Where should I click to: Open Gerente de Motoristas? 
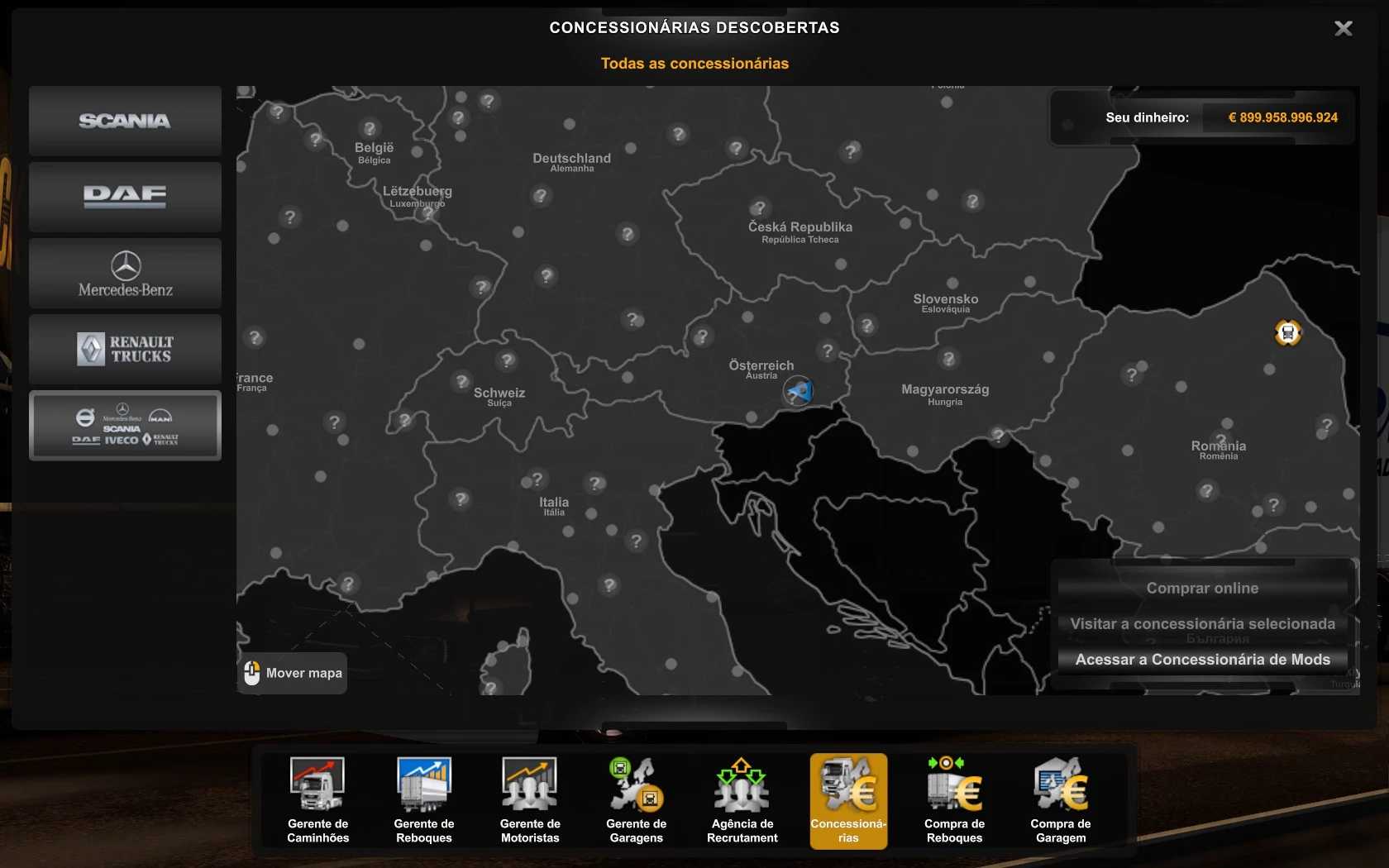point(530,800)
